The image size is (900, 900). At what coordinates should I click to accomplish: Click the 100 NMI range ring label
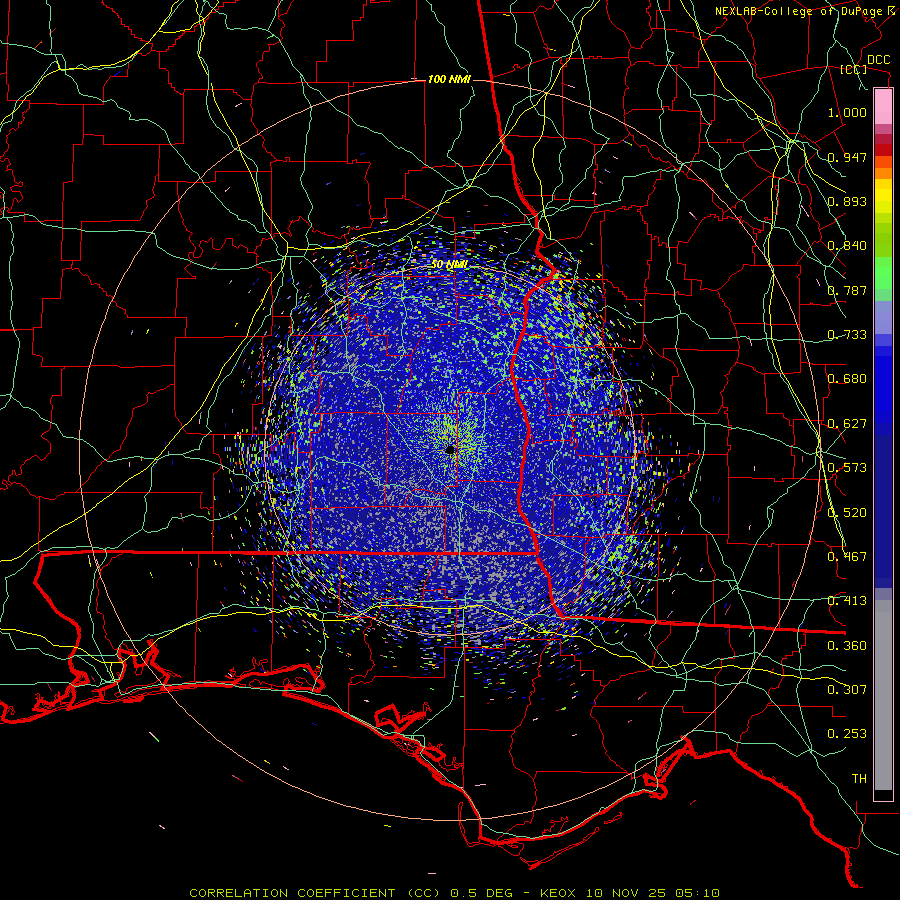pos(449,79)
